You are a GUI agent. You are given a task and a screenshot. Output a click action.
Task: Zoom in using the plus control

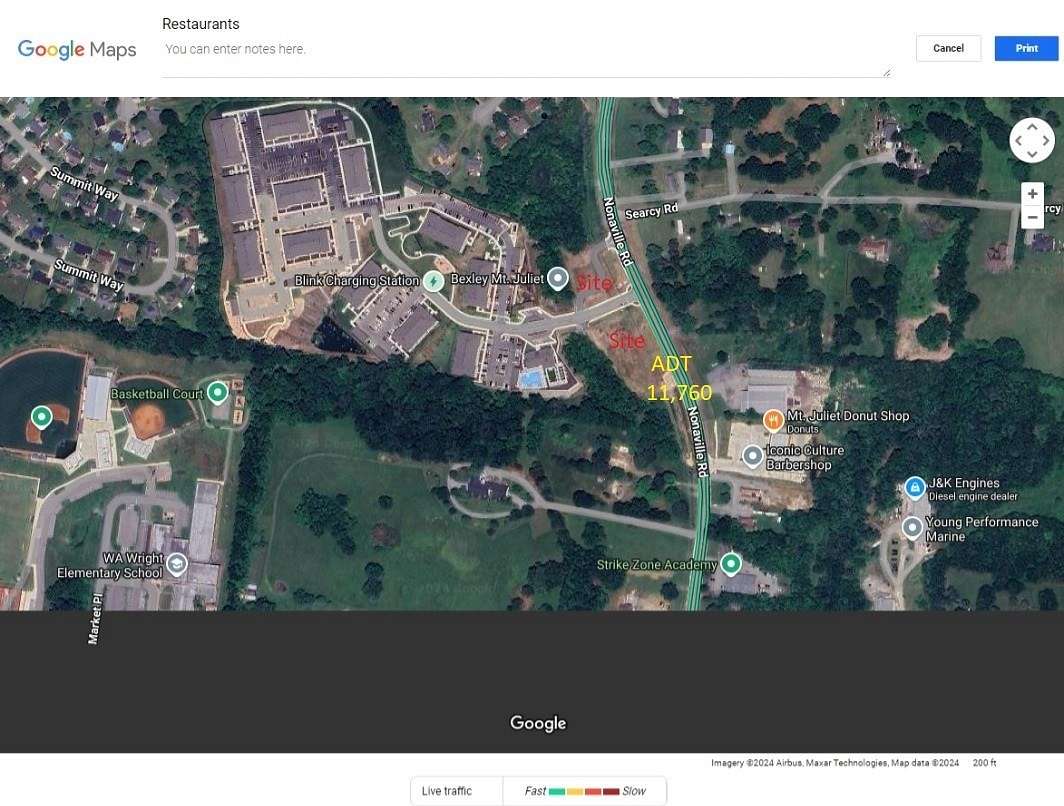pyautogui.click(x=1032, y=193)
